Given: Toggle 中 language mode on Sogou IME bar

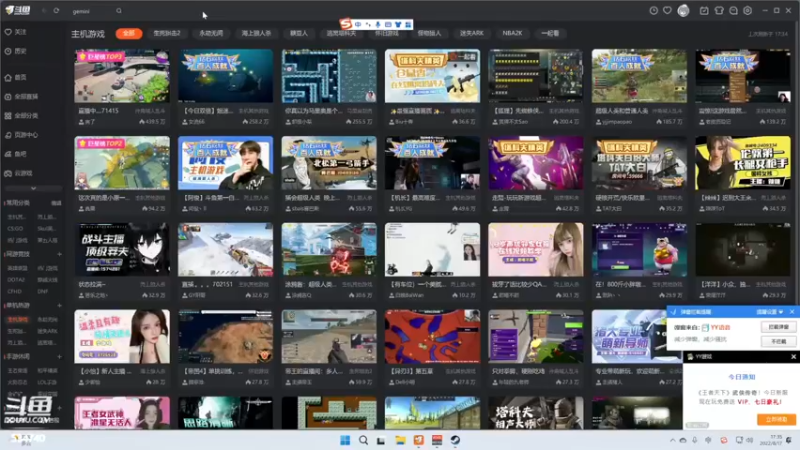Looking at the screenshot, I should 358,24.
